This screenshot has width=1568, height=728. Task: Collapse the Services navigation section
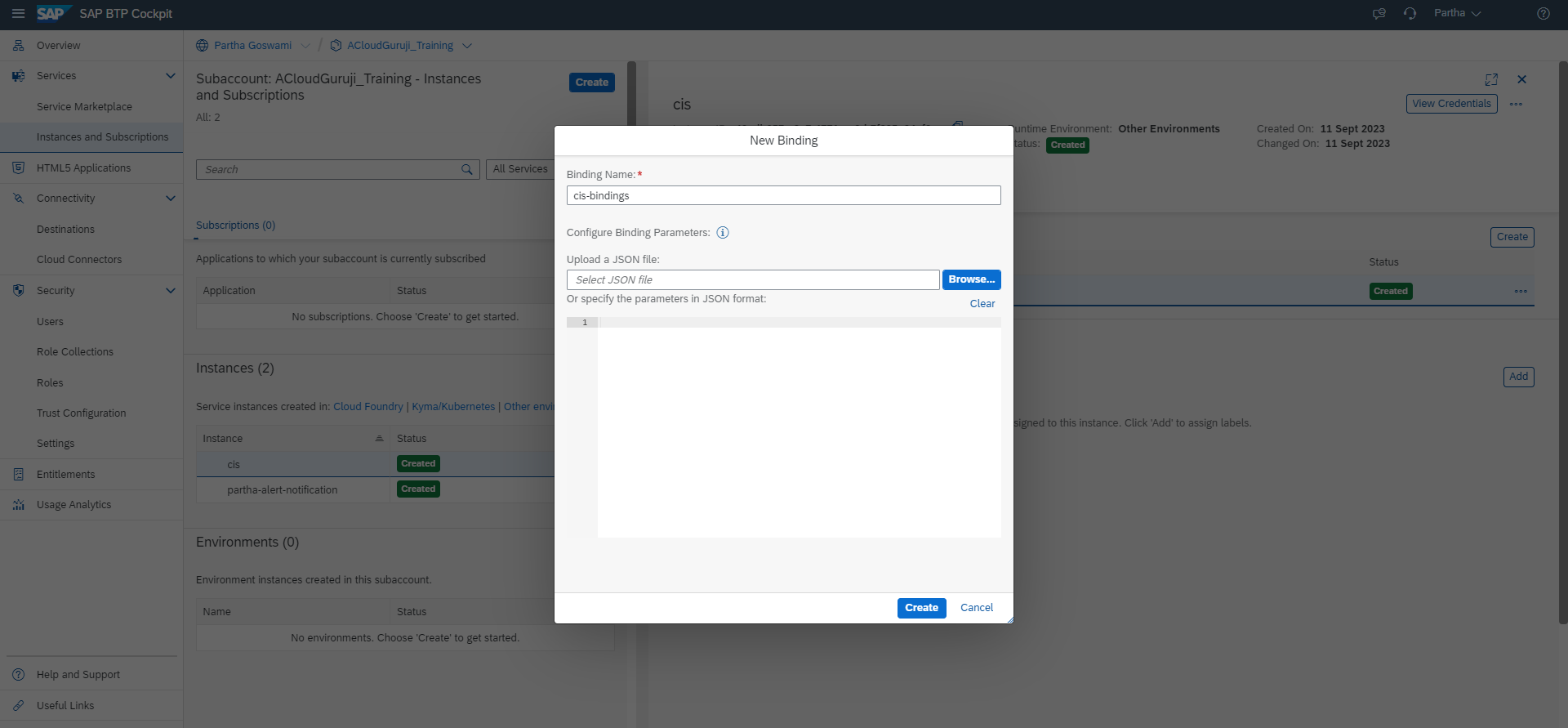click(171, 76)
